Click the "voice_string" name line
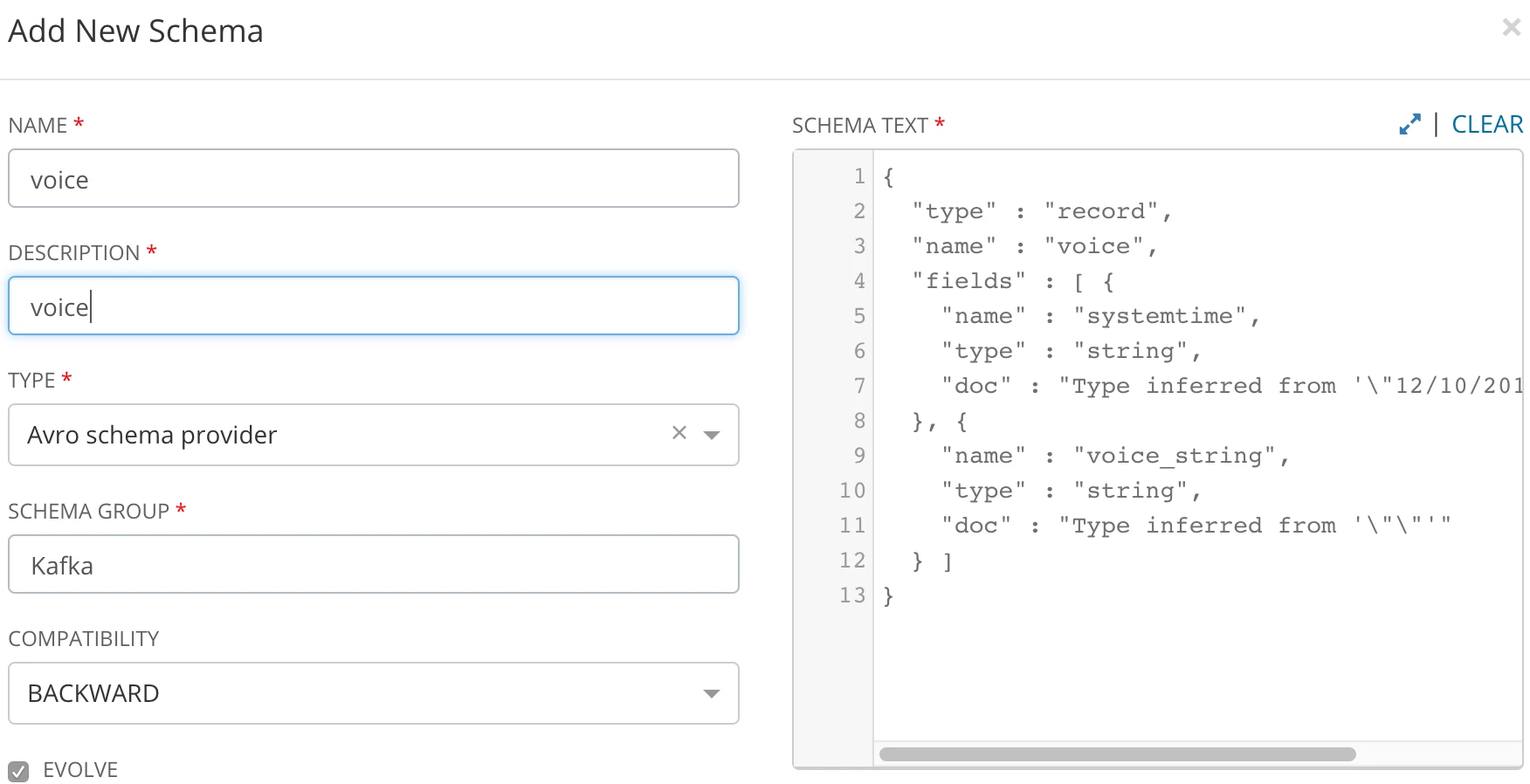Viewport: 1530px width, 784px height. (1115, 456)
